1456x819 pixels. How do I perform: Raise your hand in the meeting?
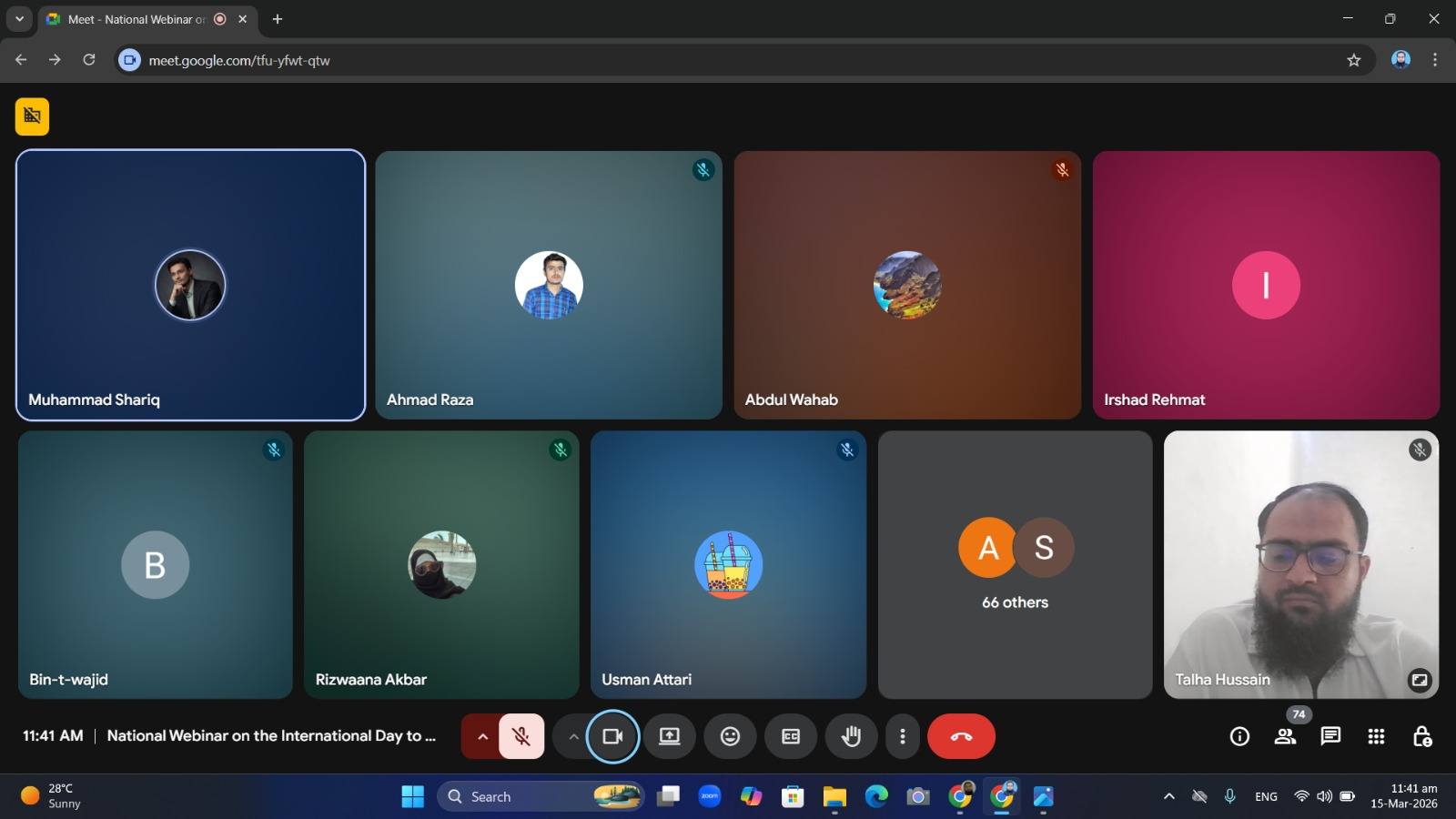pos(851,736)
